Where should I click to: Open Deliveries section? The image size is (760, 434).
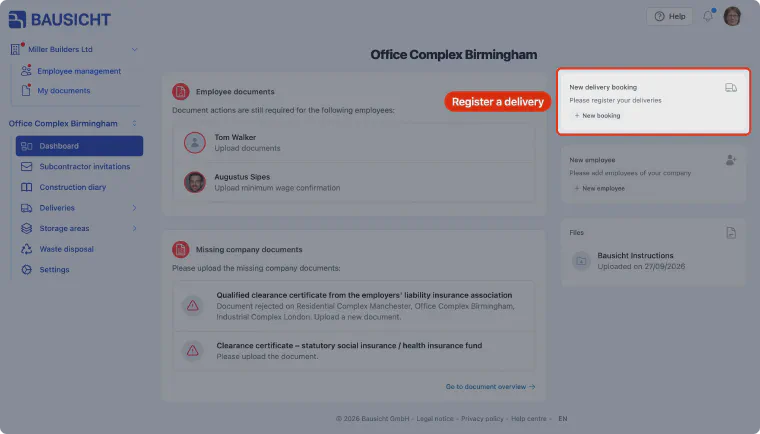click(x=57, y=208)
